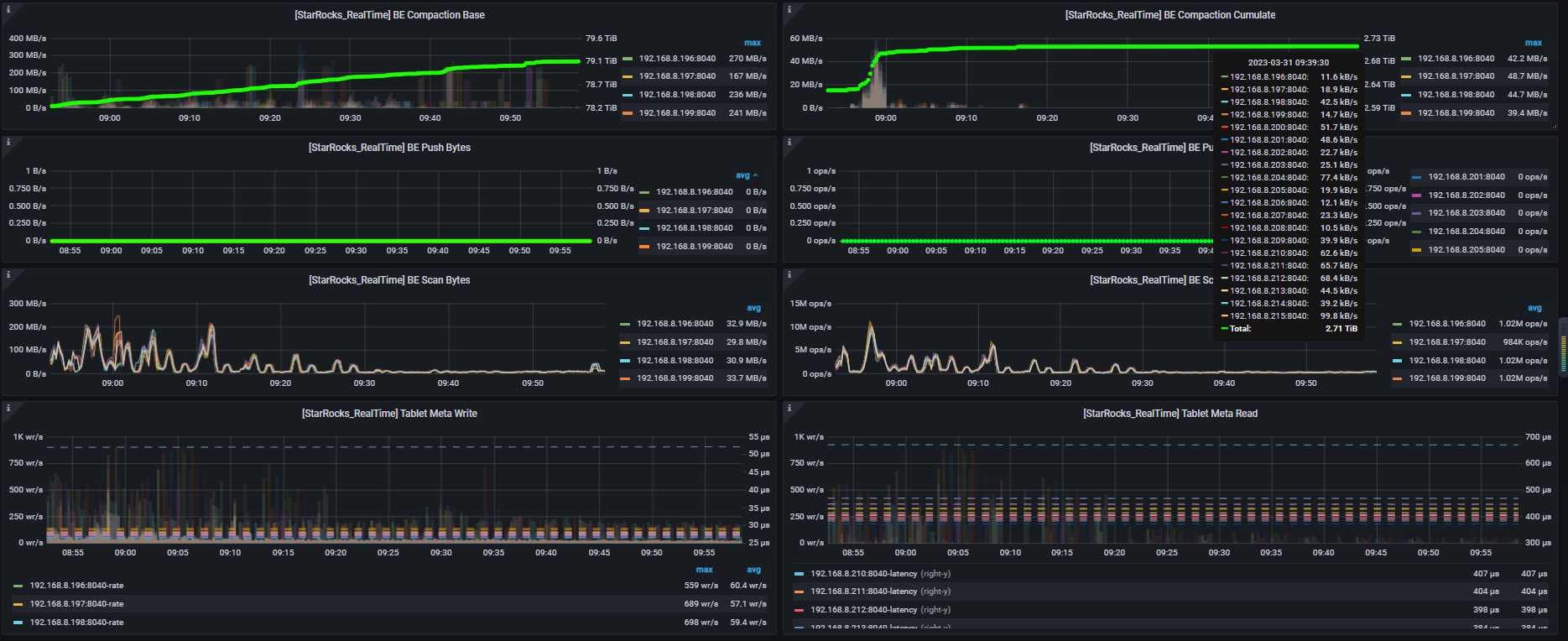Click 270 MB/s max value in BE Compaction Base

748,59
